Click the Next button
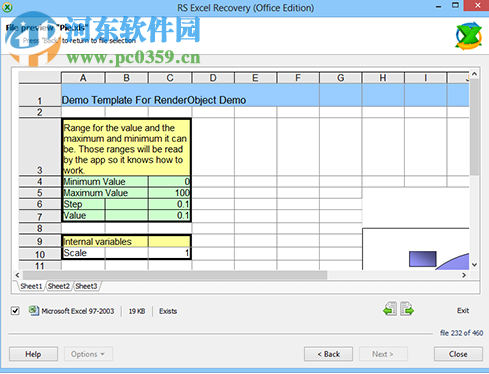Screen dimensions: 489x374 point(383,354)
